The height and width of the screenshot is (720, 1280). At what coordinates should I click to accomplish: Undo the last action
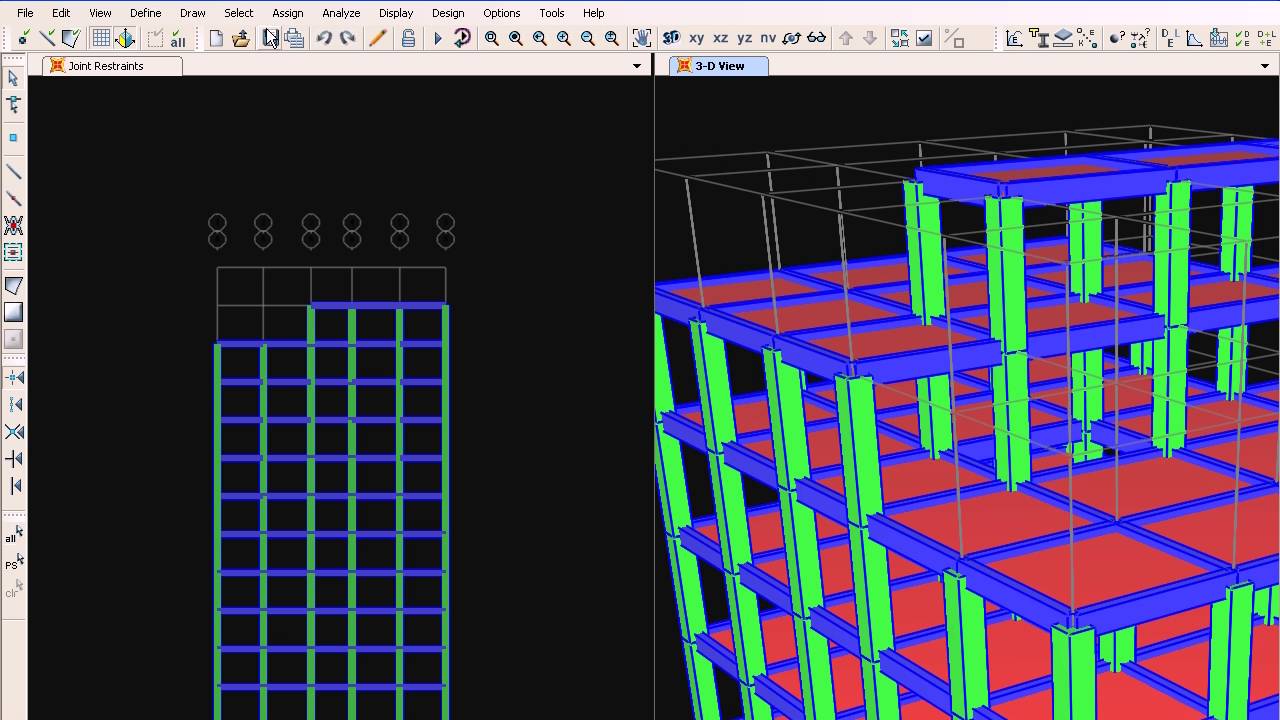coord(324,38)
